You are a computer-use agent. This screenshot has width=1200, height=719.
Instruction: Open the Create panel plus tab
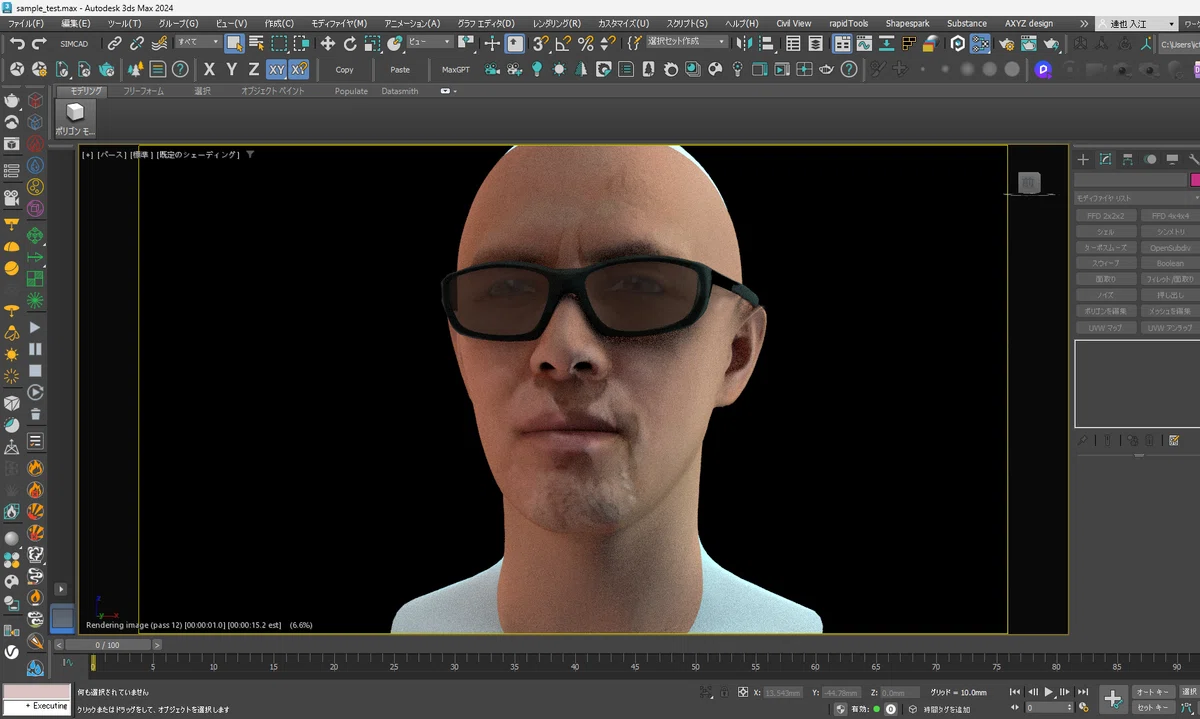(x=1083, y=159)
